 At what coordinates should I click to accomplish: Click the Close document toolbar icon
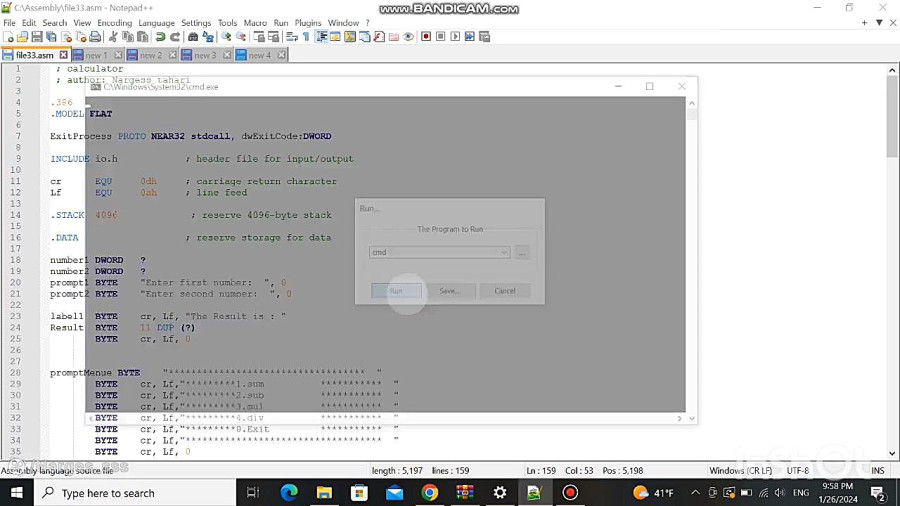[66, 37]
